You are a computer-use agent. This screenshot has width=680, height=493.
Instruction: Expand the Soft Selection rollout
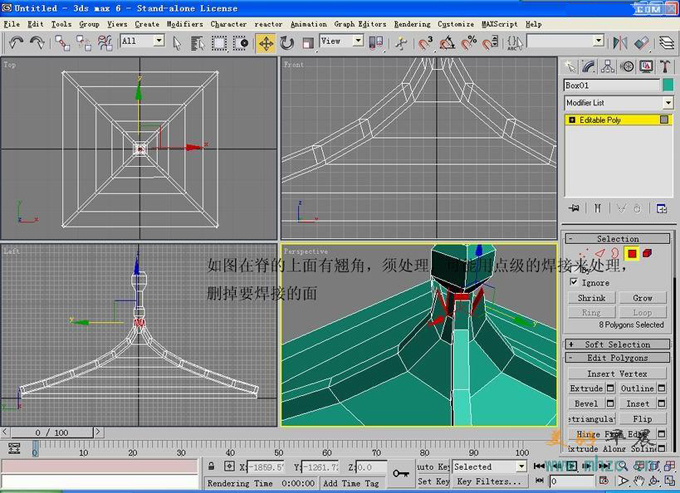pyautogui.click(x=617, y=345)
